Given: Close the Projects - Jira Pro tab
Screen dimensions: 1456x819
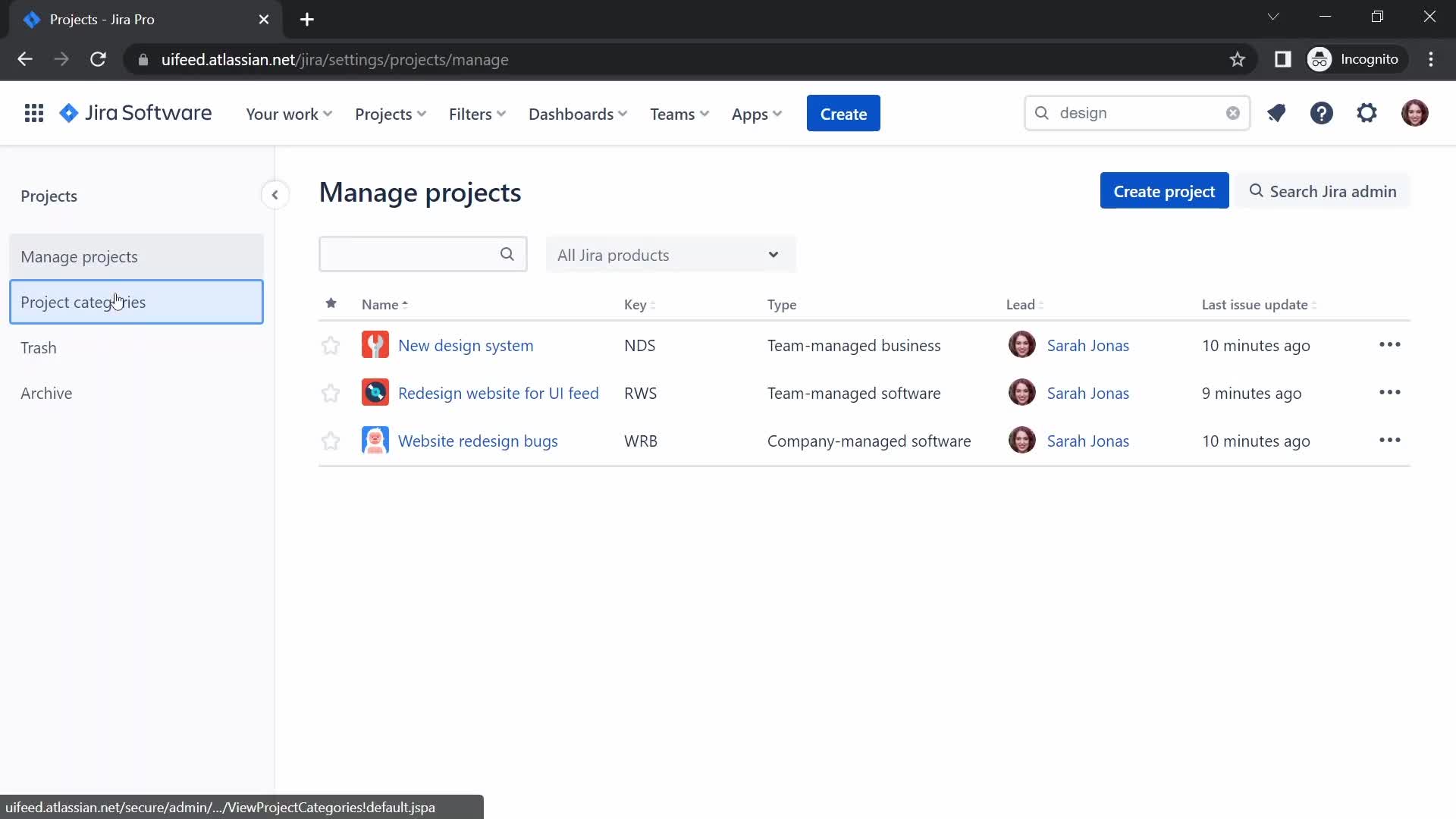Looking at the screenshot, I should 264,20.
